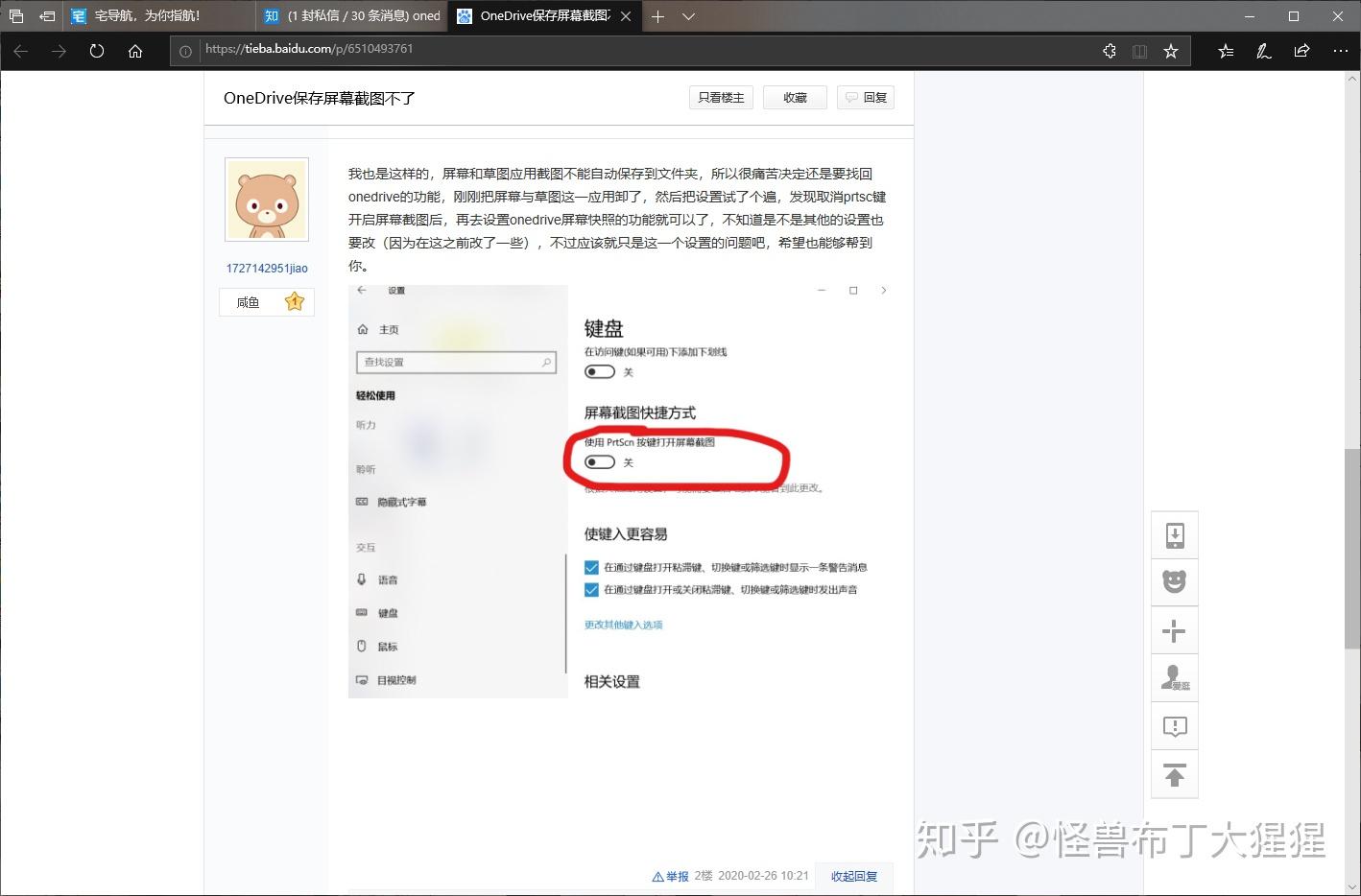Show tab previews with the chevron
Image resolution: width=1361 pixels, height=896 pixels.
[688, 16]
